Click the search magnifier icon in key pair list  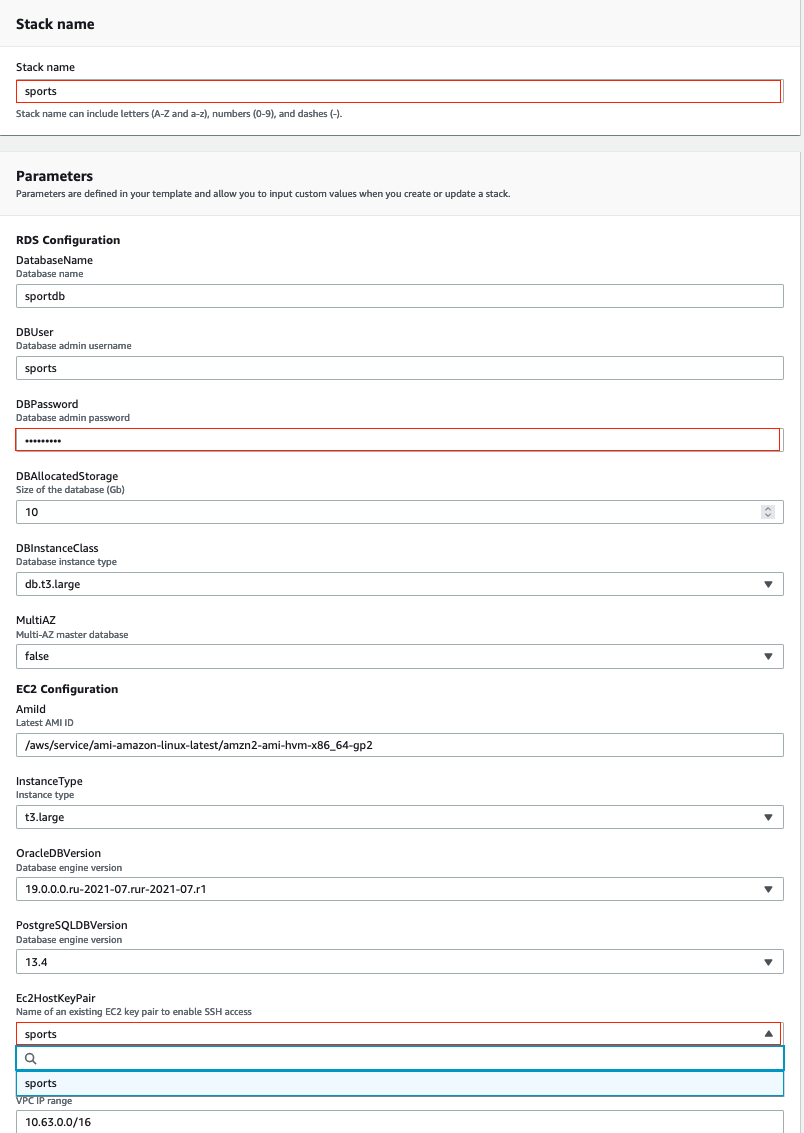31,1058
